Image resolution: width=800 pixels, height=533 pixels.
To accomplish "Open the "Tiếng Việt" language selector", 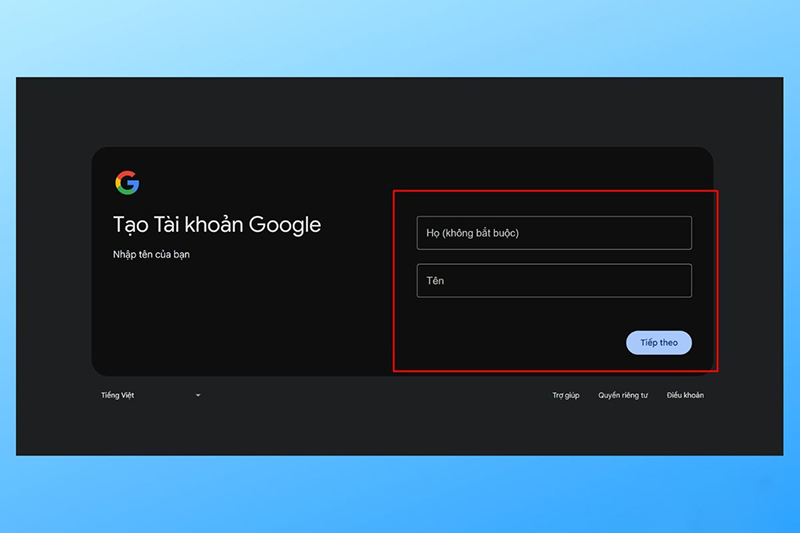I will (118, 396).
